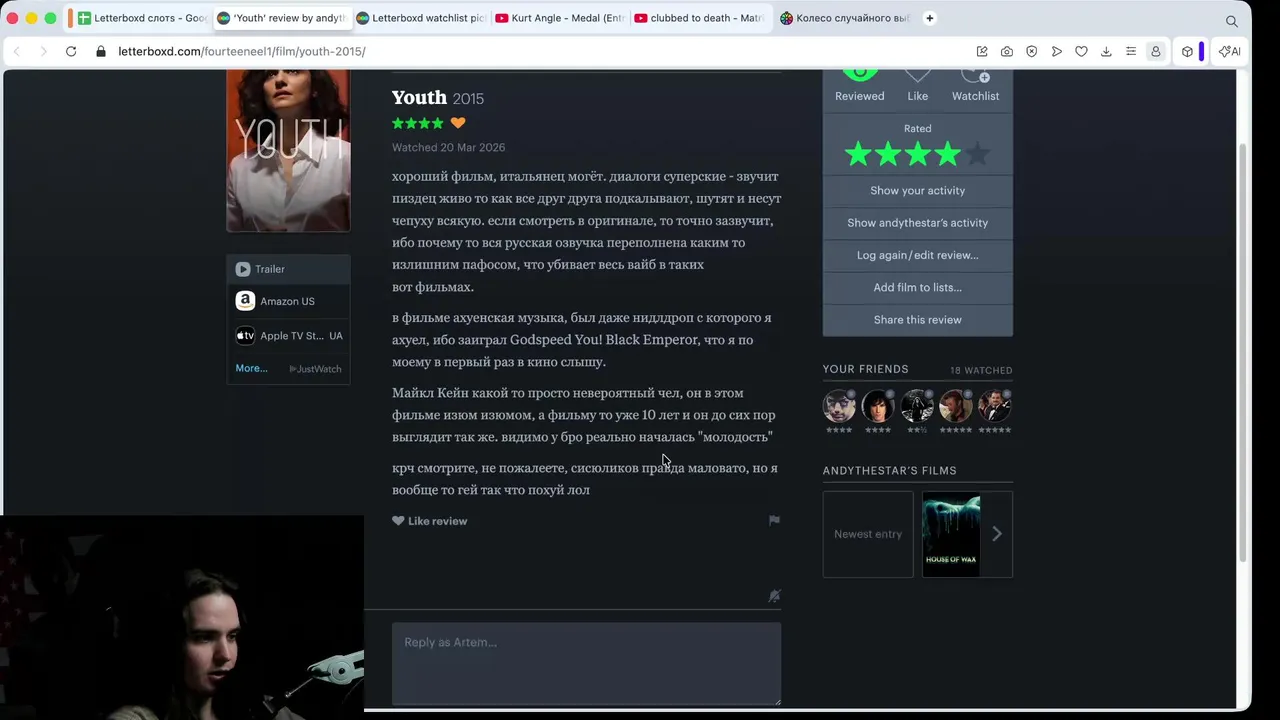Click Show andythestar's activity
The image size is (1280, 720).
tap(918, 223)
